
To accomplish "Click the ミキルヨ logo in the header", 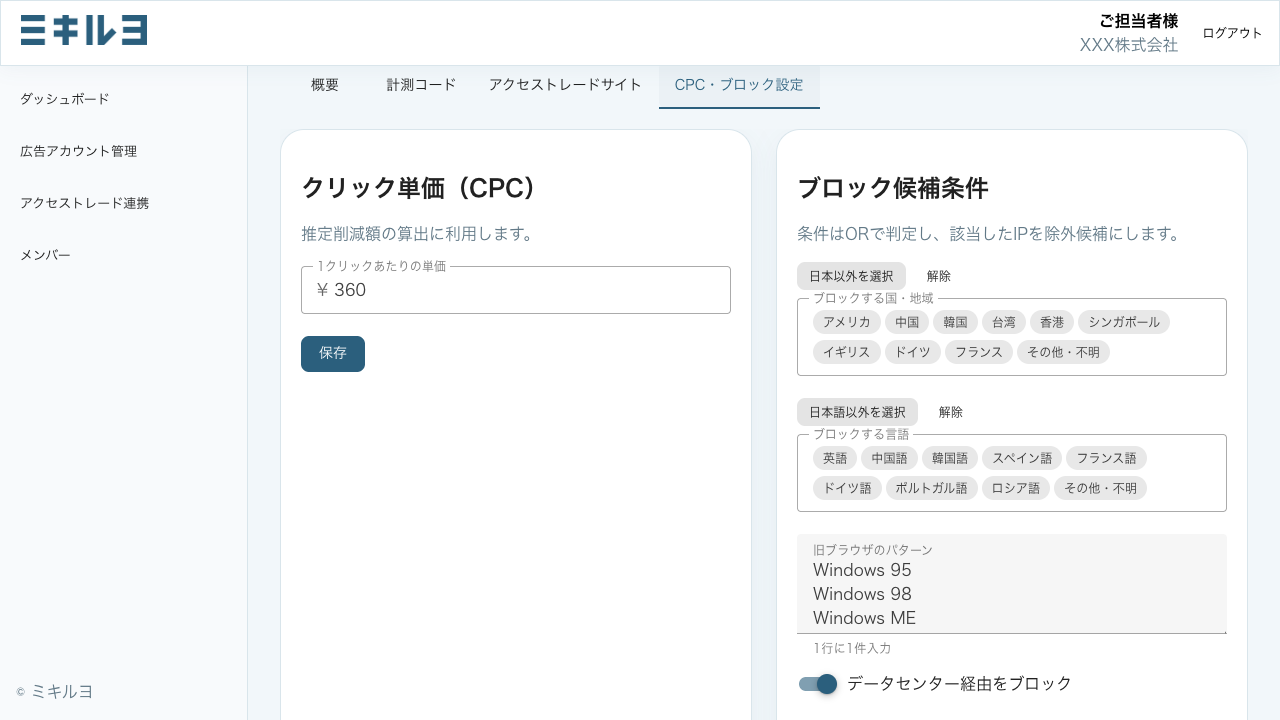I will click(x=84, y=30).
